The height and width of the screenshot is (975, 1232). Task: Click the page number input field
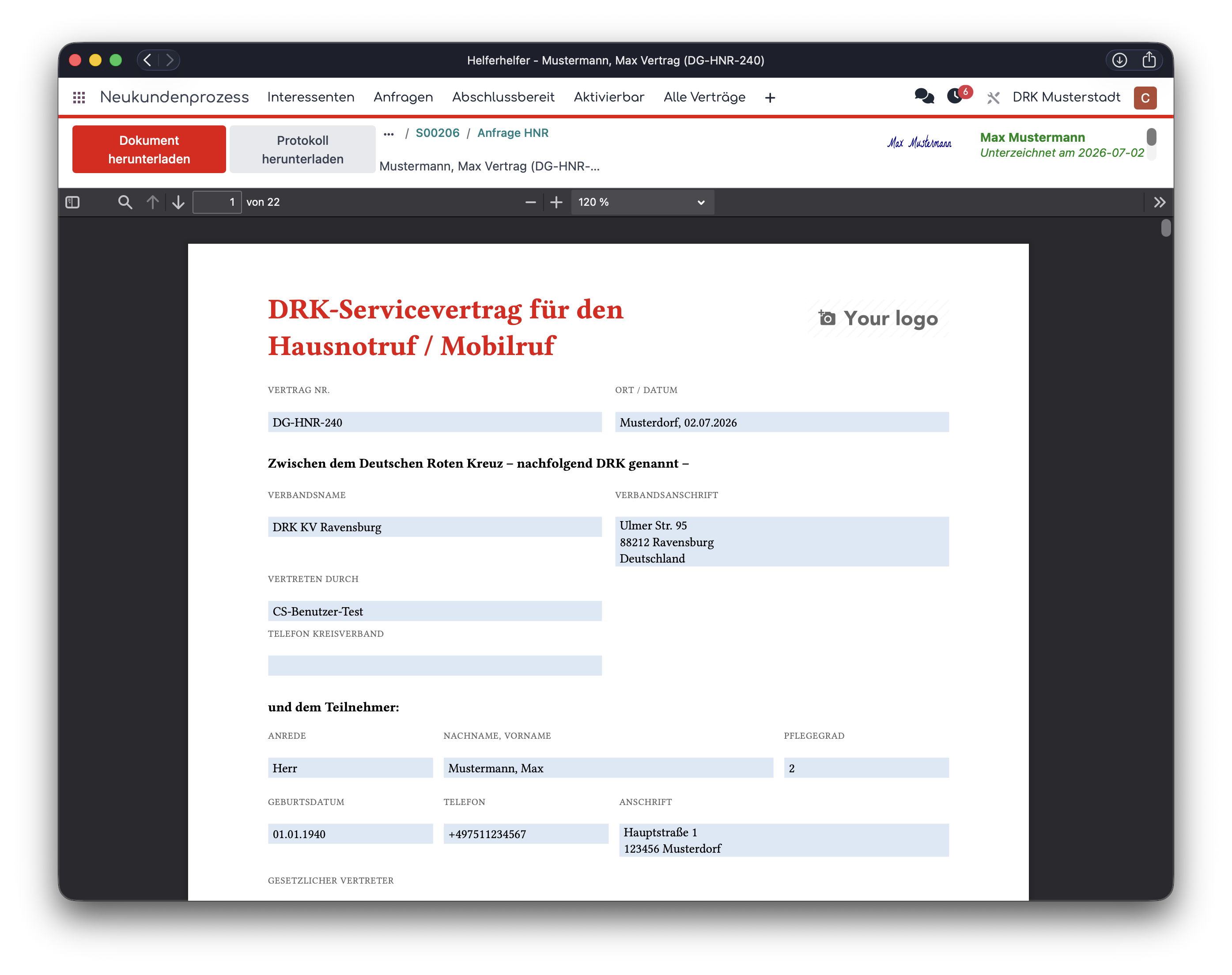click(x=217, y=202)
